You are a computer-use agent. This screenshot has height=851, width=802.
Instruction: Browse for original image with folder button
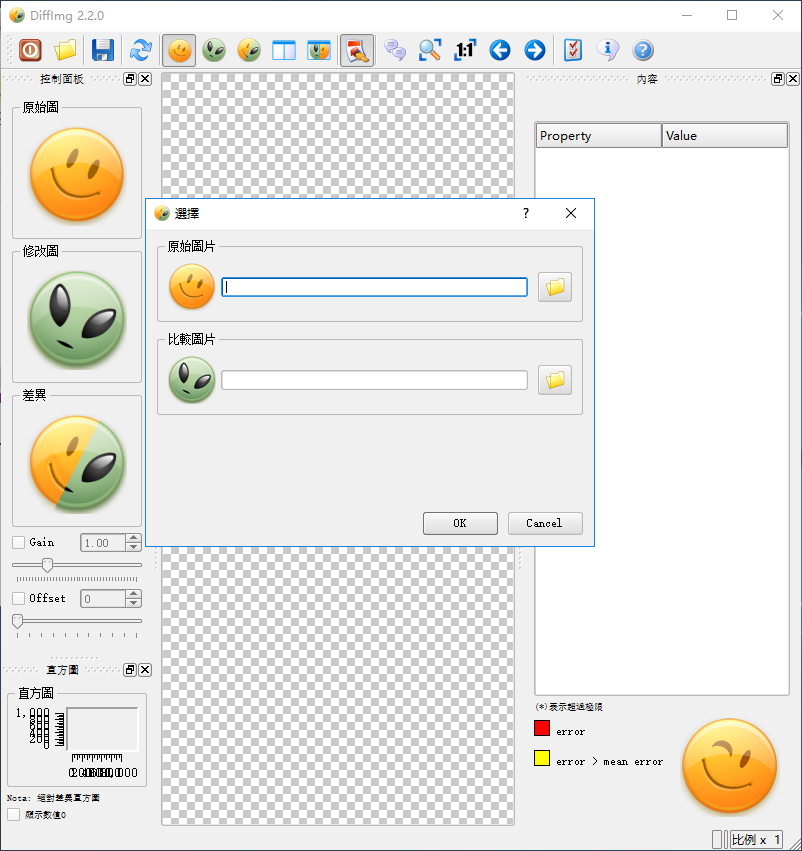coord(555,287)
